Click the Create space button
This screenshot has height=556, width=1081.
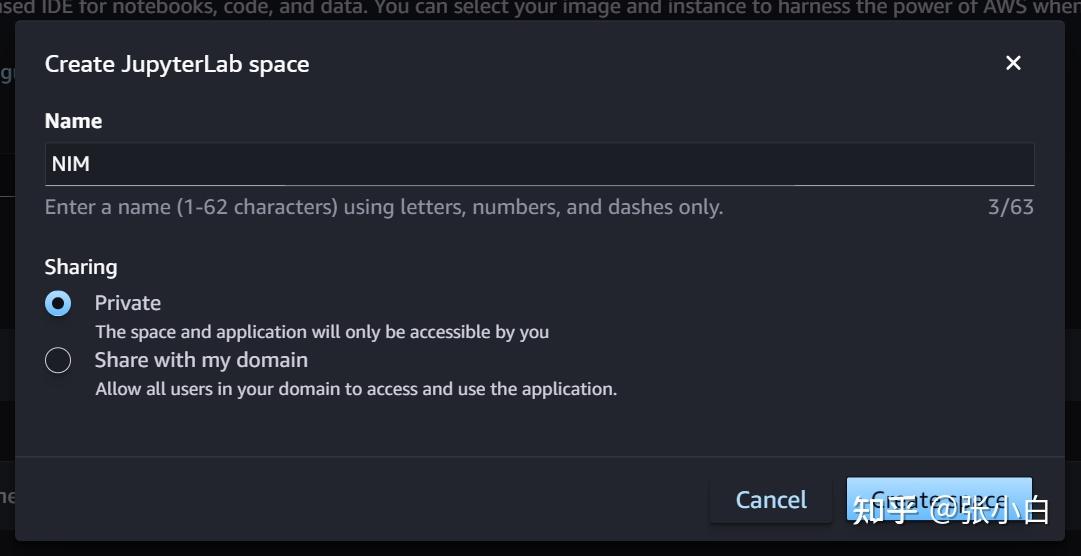(938, 499)
